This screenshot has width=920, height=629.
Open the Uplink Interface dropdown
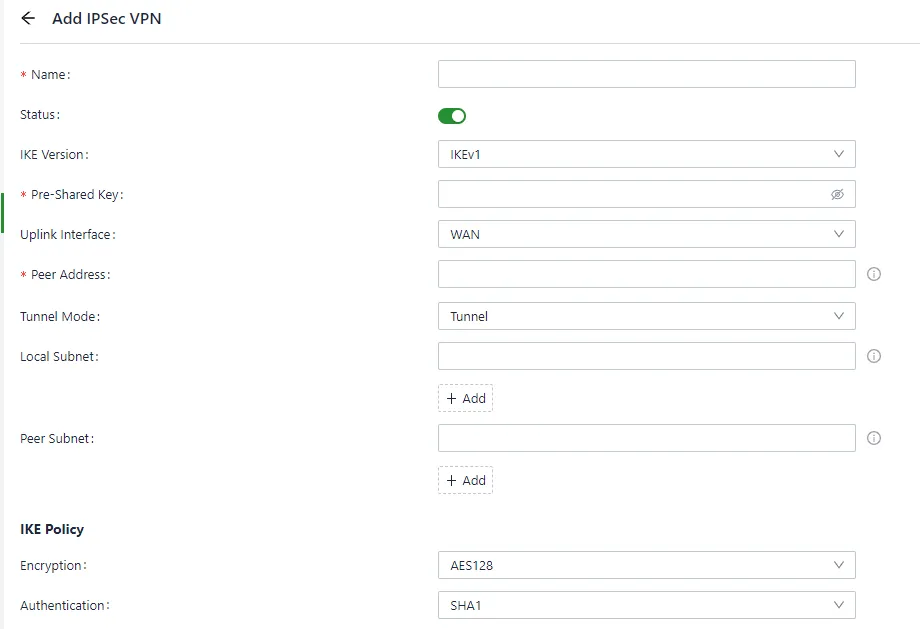pyautogui.click(x=647, y=234)
